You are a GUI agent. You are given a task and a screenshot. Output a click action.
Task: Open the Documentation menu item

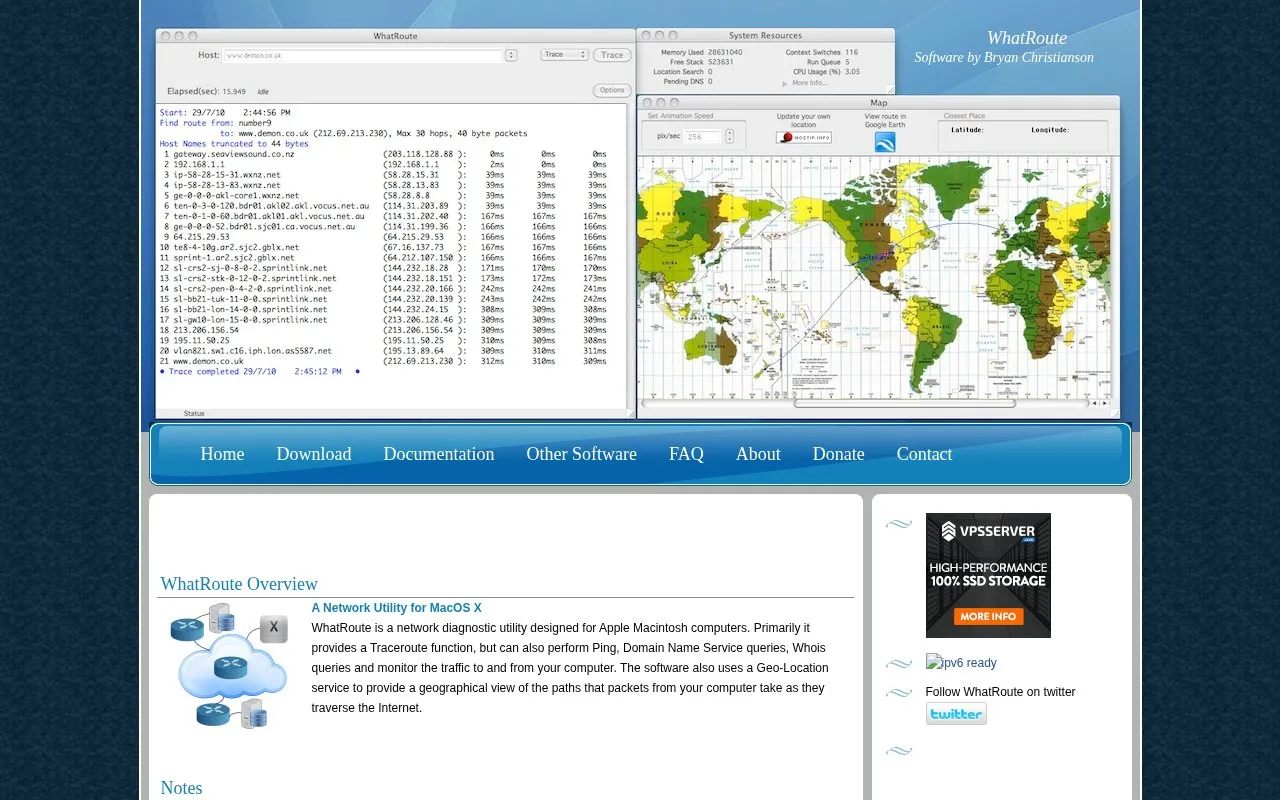point(439,454)
